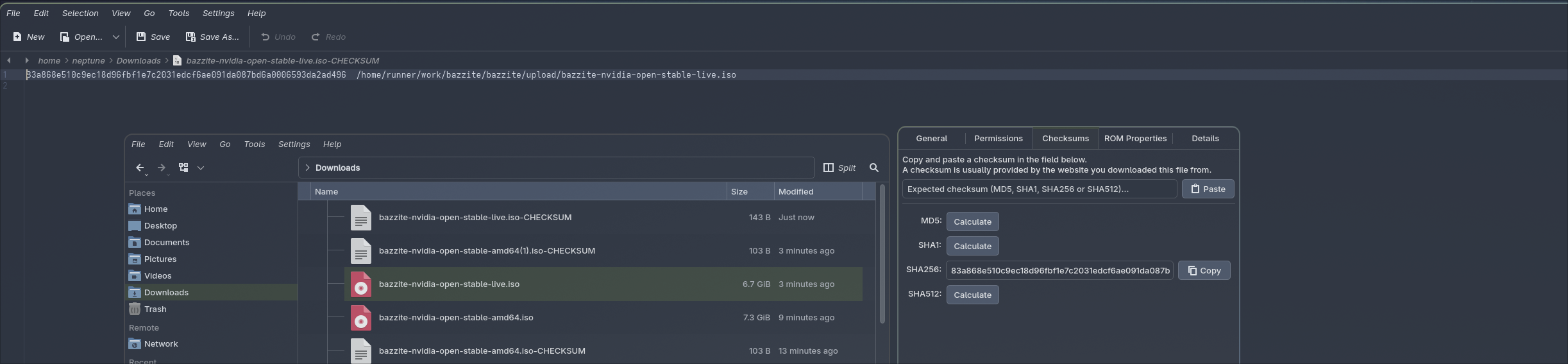This screenshot has width=1568, height=364.
Task: Open the editor's File menu
Action: point(13,13)
